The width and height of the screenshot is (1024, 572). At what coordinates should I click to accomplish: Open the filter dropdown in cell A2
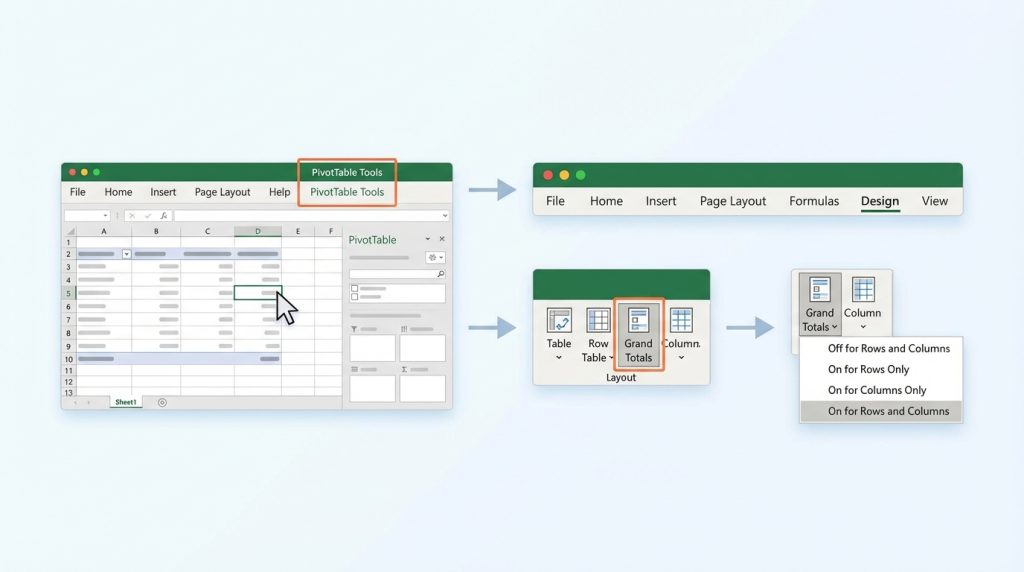[127, 254]
